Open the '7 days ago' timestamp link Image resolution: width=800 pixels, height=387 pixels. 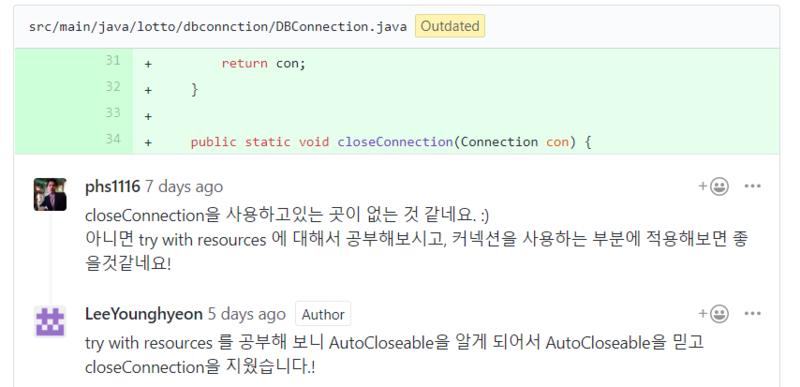(184, 187)
